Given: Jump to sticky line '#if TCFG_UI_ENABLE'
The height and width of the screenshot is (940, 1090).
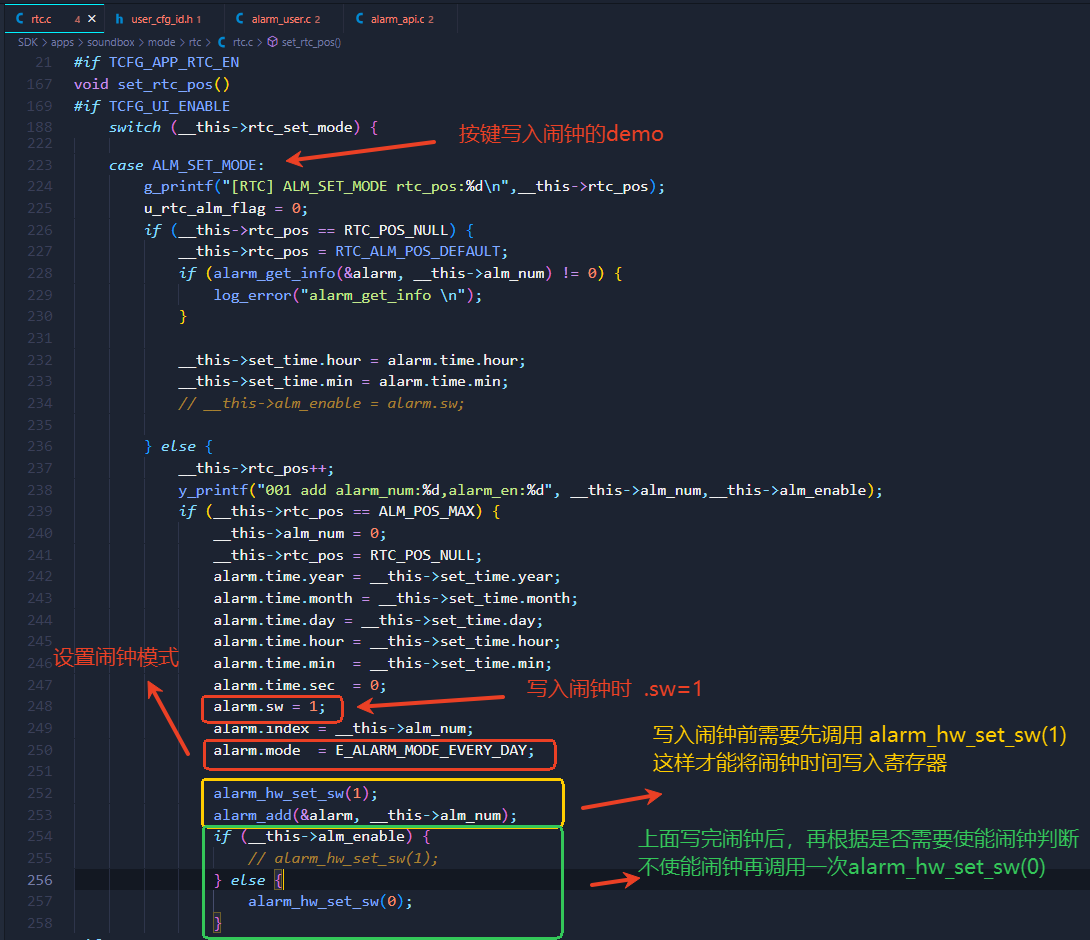Looking at the screenshot, I should 152,106.
